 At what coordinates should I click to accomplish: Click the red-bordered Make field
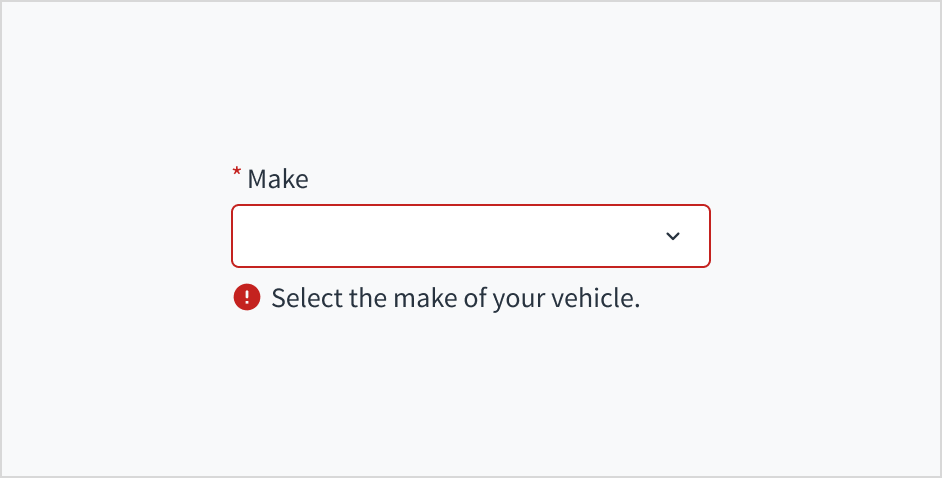(x=470, y=236)
